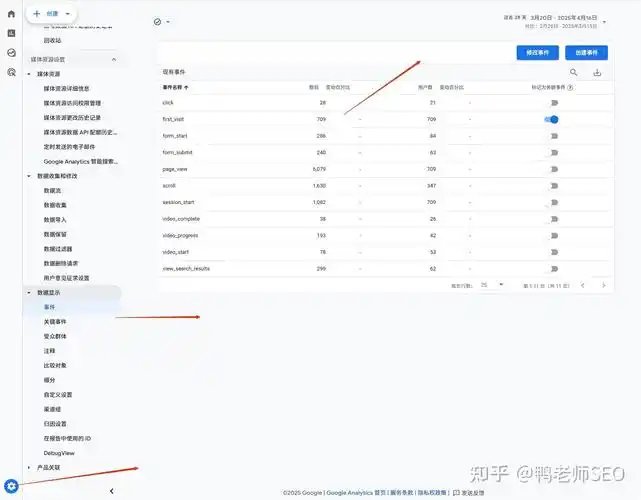Select 事件 in the admin menu
Viewport: 641px width, 500px height.
(x=49, y=307)
